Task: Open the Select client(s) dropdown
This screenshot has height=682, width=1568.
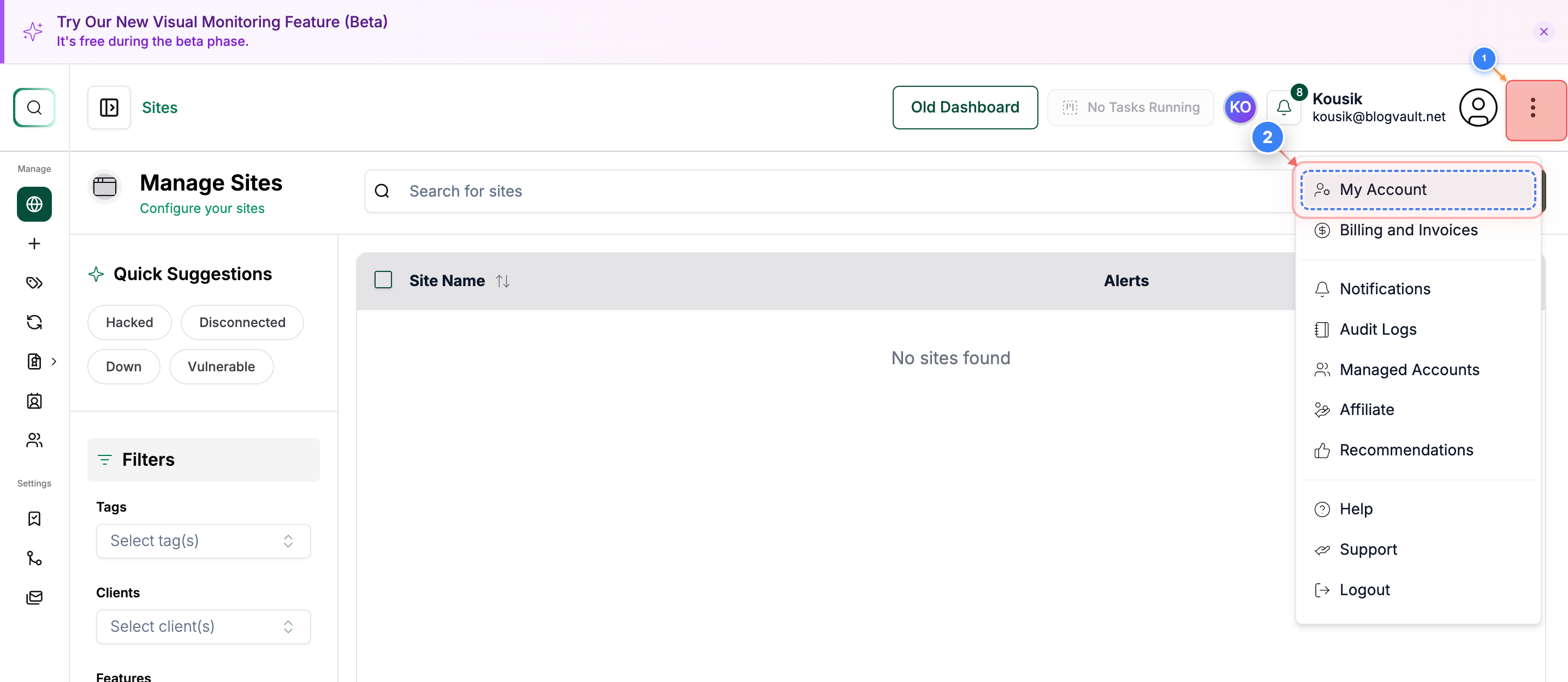Action: pyautogui.click(x=203, y=627)
